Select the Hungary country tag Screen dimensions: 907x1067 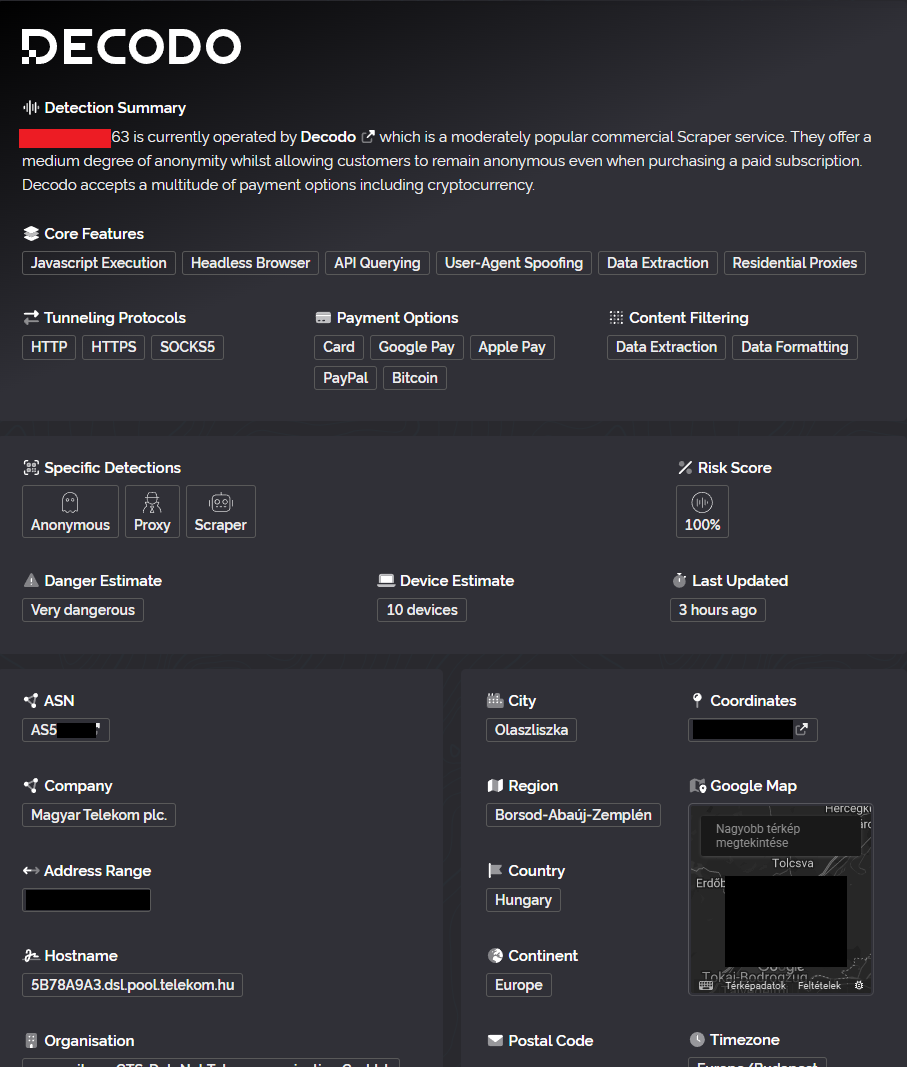coord(523,900)
